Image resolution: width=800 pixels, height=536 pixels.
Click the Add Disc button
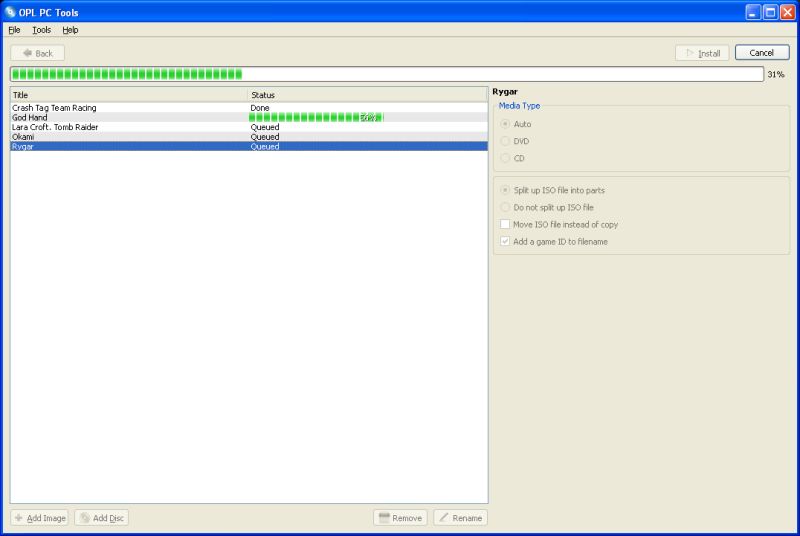[x=102, y=518]
